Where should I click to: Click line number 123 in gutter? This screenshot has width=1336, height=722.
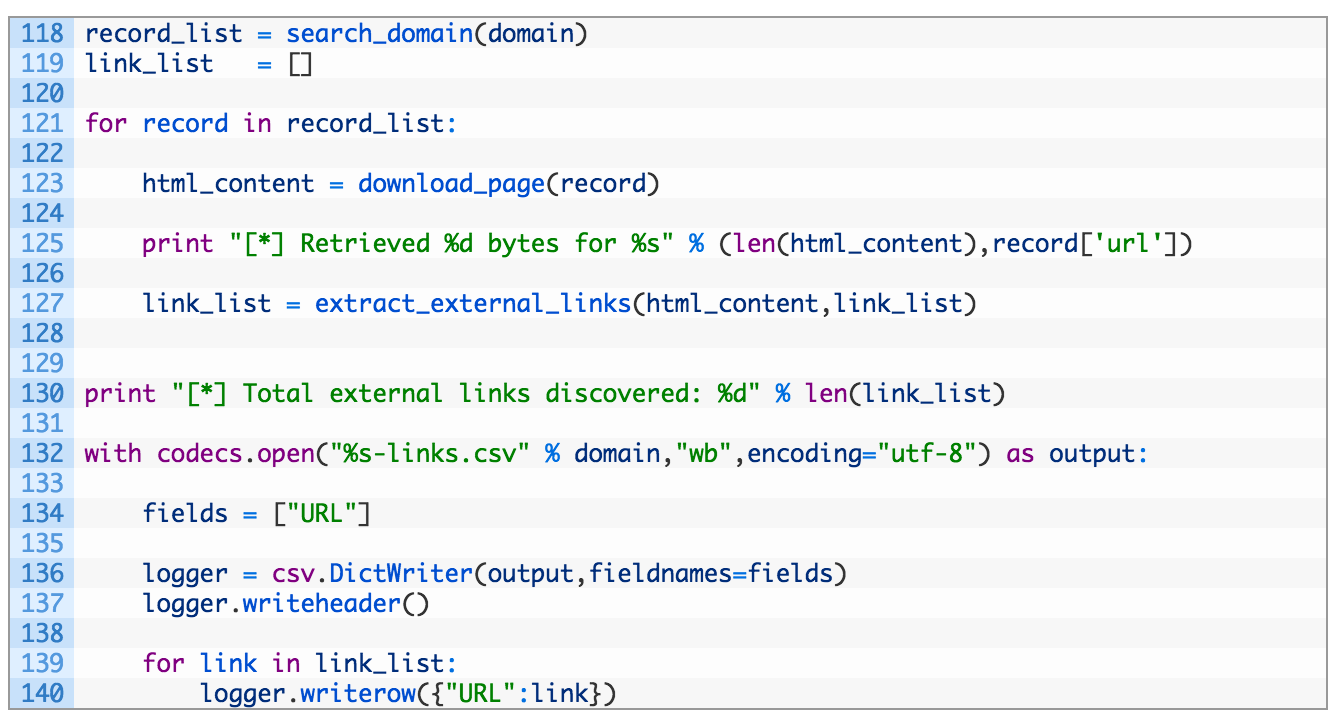[42, 184]
